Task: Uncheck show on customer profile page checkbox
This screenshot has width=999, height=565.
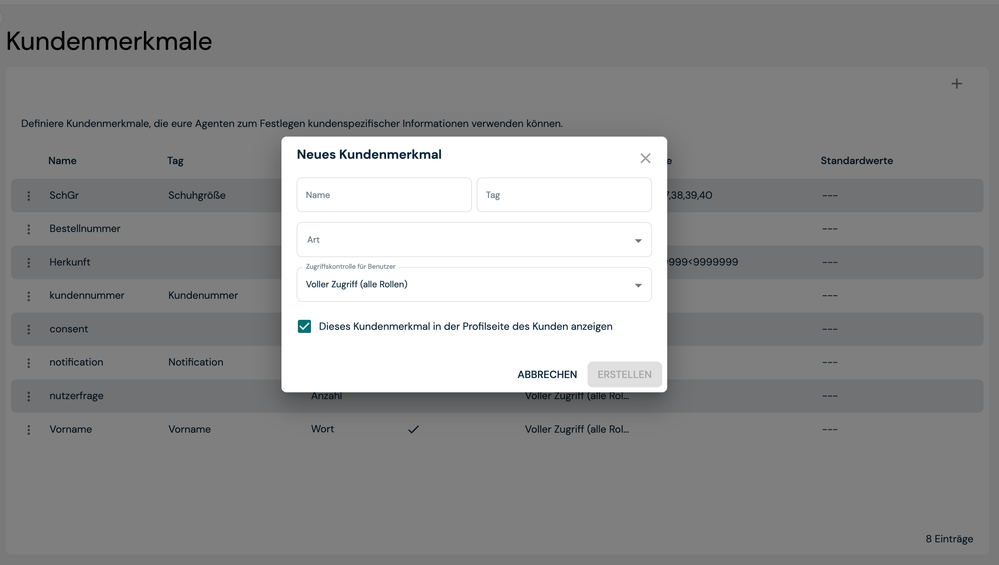Action: [x=305, y=327]
